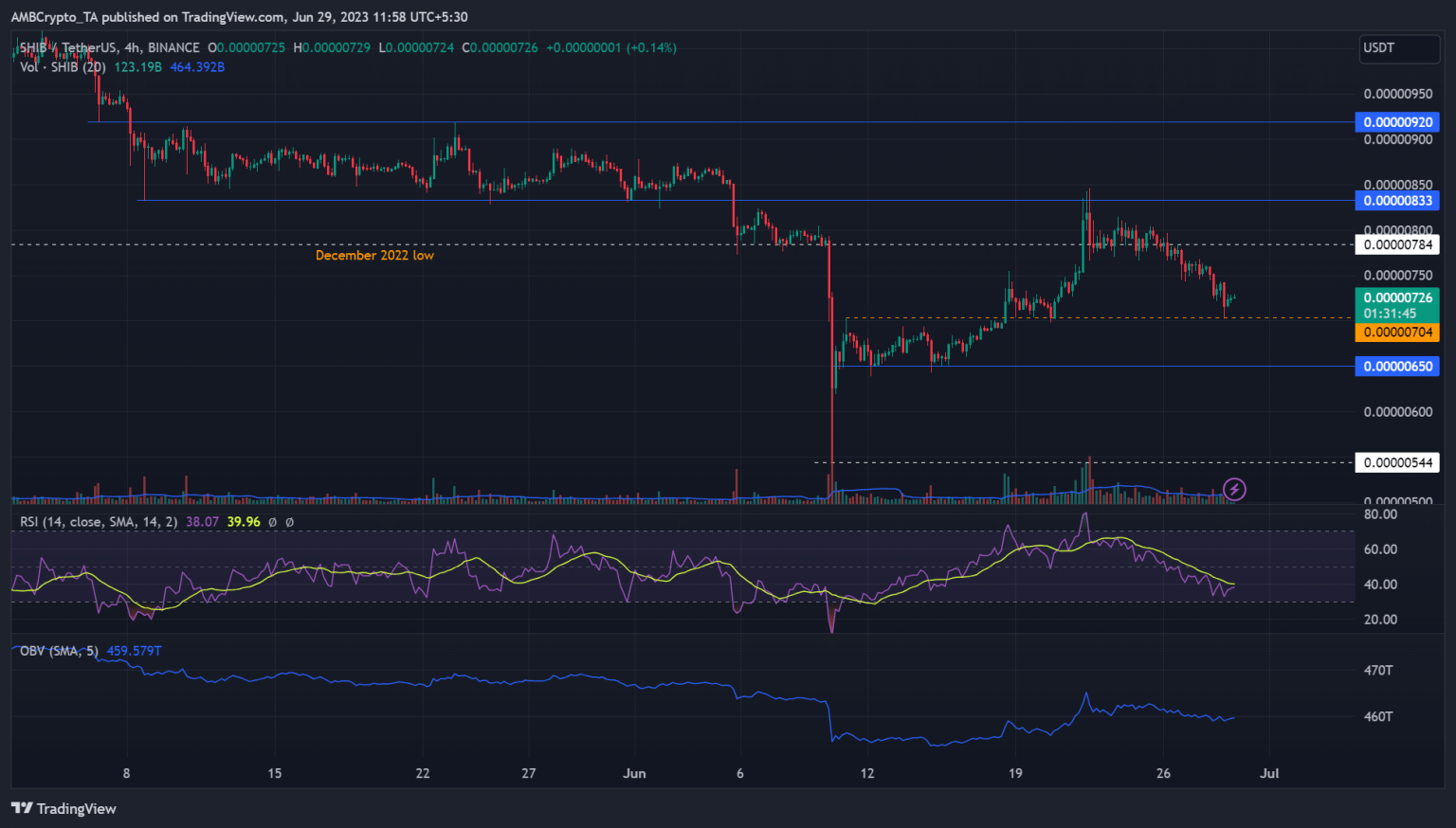Select the Vol · SHIB (20) indicator
1456x828 pixels.
tap(63, 67)
